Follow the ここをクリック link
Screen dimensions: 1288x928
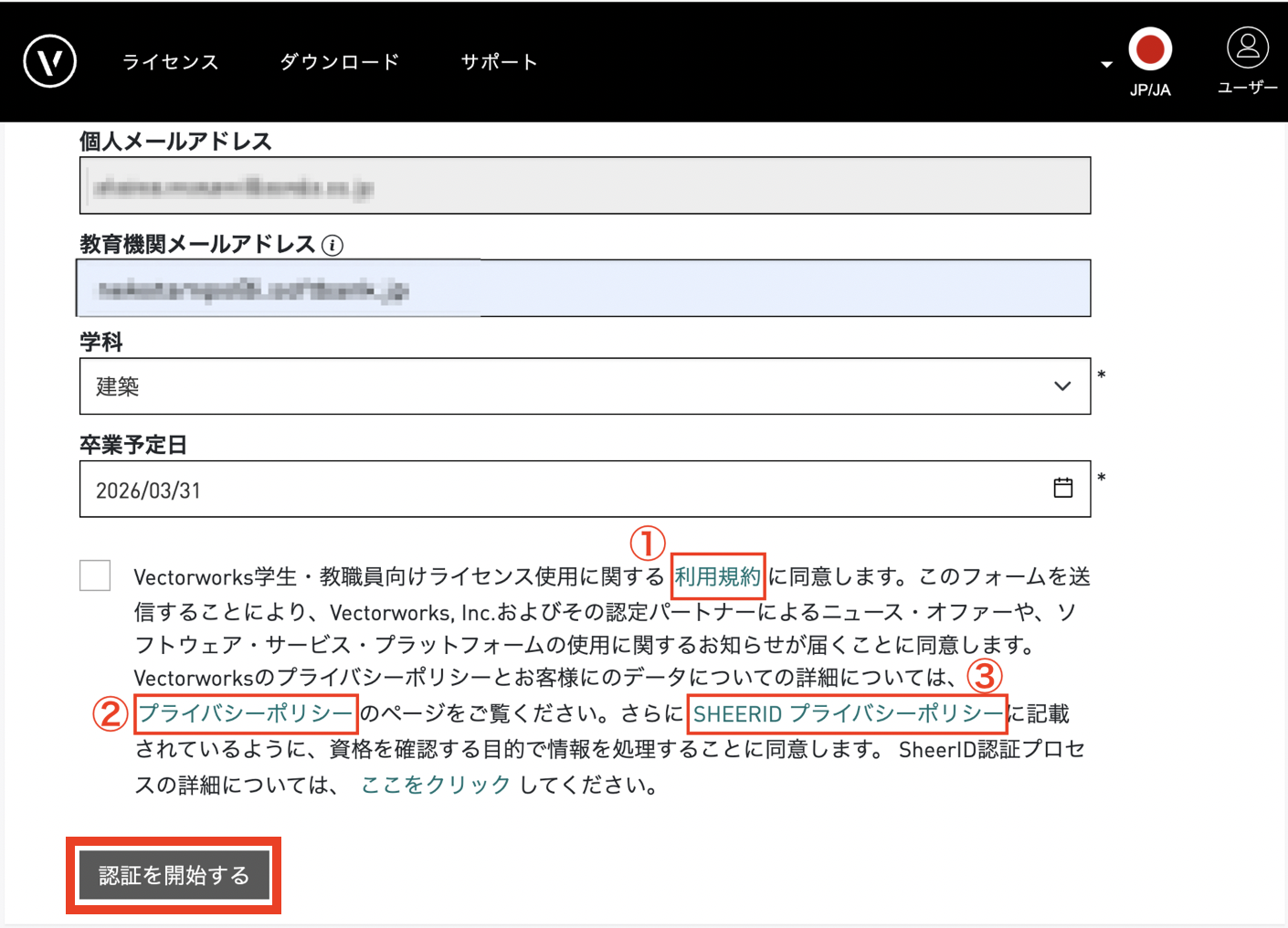click(436, 785)
